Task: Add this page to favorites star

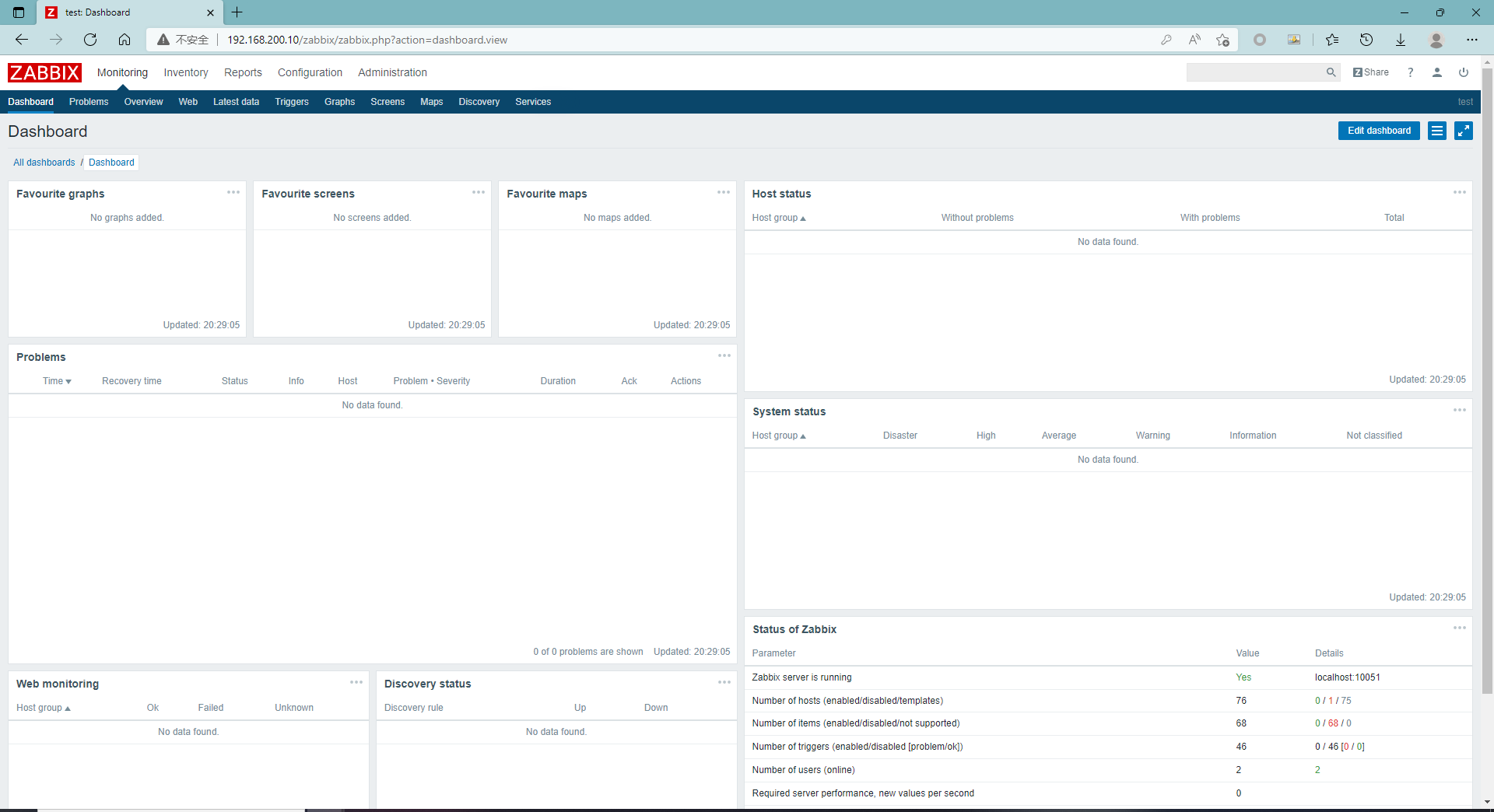Action: pos(1222,40)
